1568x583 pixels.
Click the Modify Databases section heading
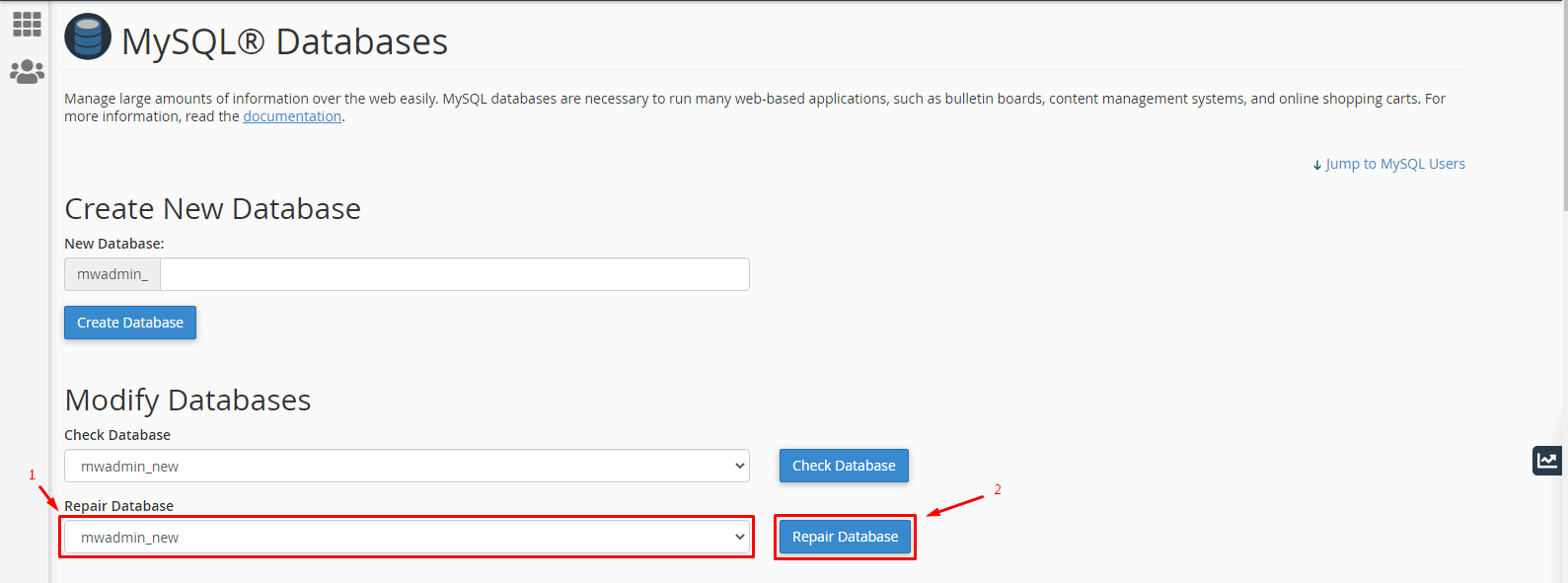point(187,400)
